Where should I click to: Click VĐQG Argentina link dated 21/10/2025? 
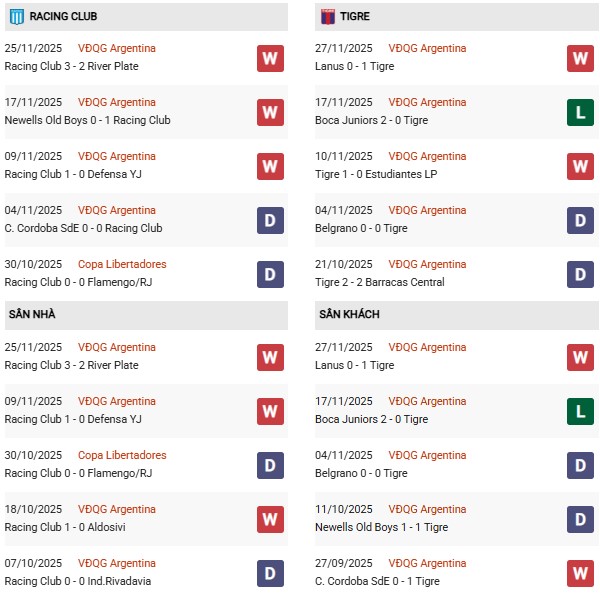point(427,264)
